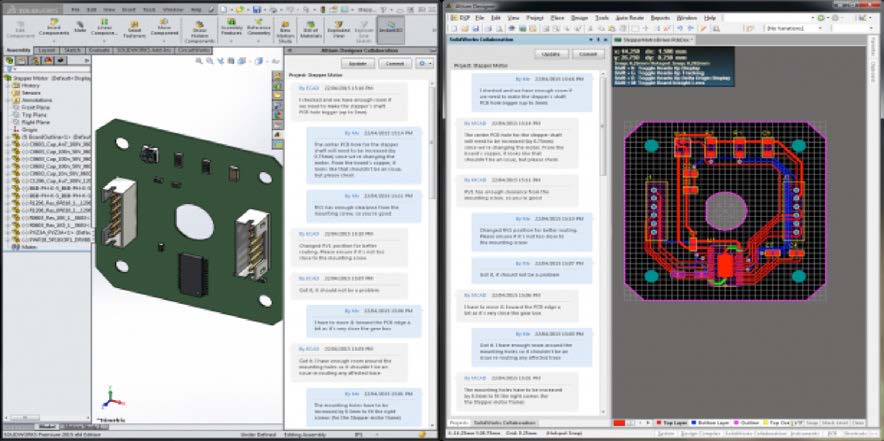This screenshot has height=441, width=884.
Task: Click the New document icon in Altium
Action: coord(455,28)
